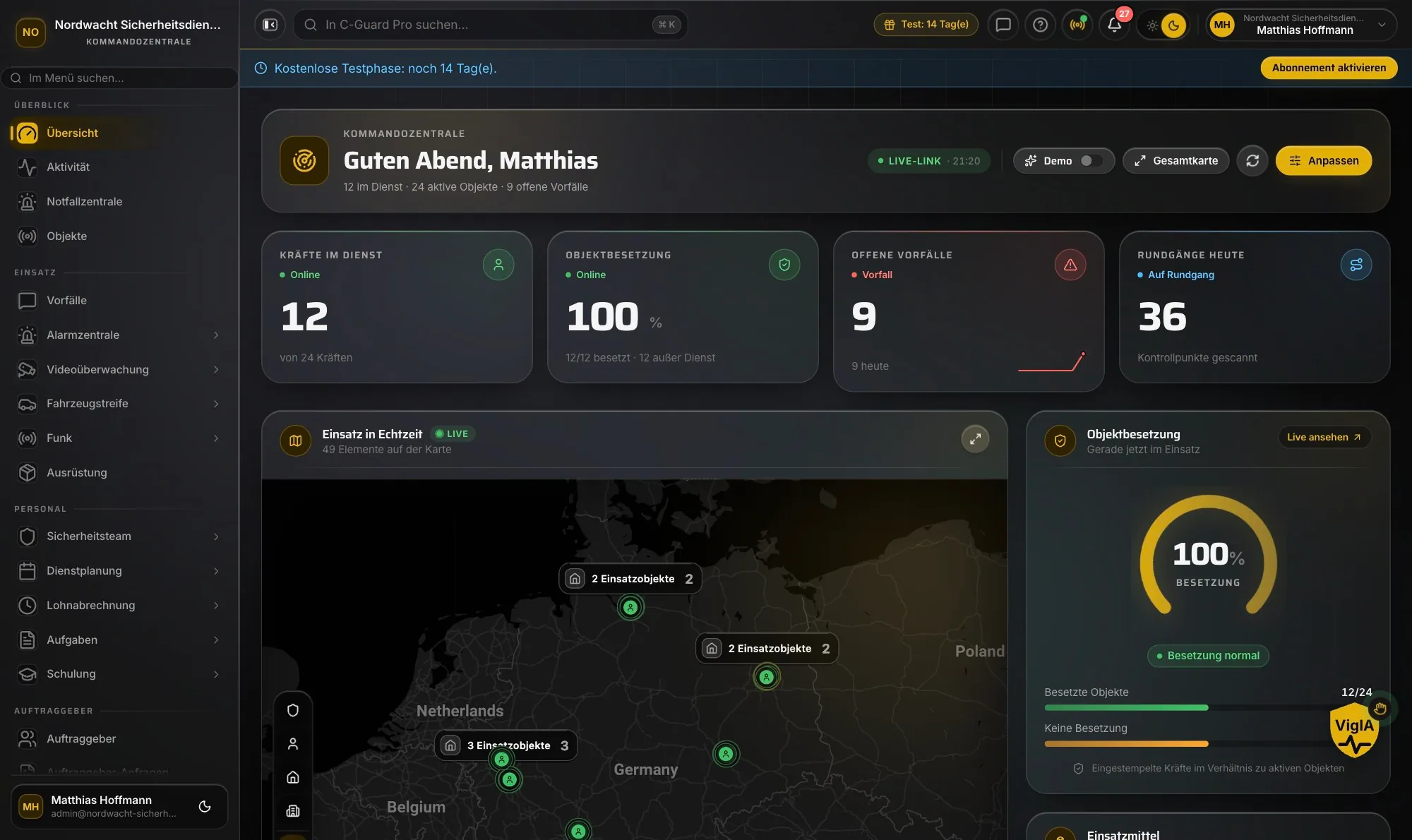The width and height of the screenshot is (1412, 840).
Task: Open the Gesamtkarte full map
Action: 1175,161
